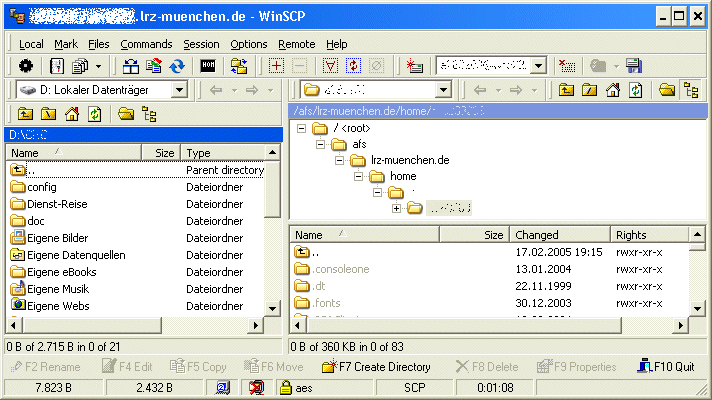Image resolution: width=712 pixels, height=400 pixels.
Task: Select the .consoleone remote folder
Action: click(341, 269)
